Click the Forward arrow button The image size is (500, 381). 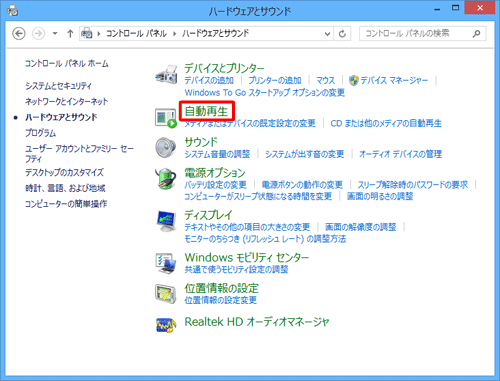[38, 34]
